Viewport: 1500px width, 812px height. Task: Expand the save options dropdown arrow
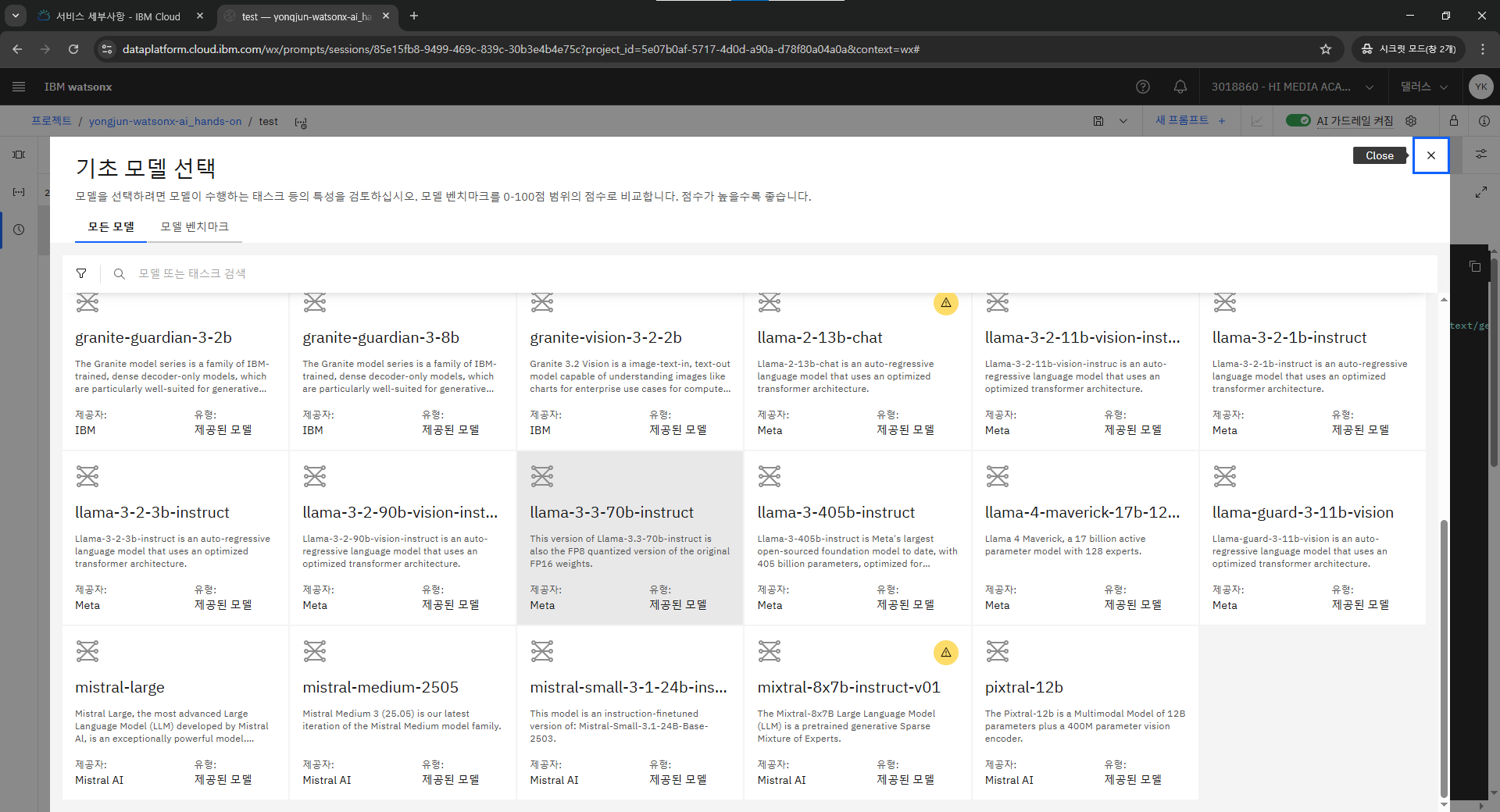point(1123,121)
